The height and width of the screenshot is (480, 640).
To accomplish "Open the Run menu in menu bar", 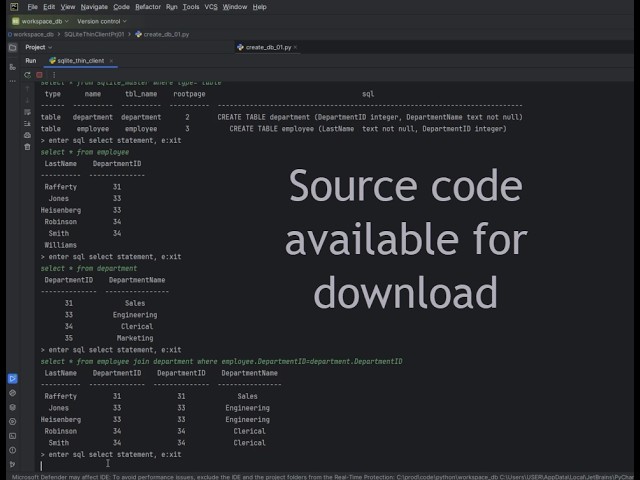I will (x=172, y=7).
